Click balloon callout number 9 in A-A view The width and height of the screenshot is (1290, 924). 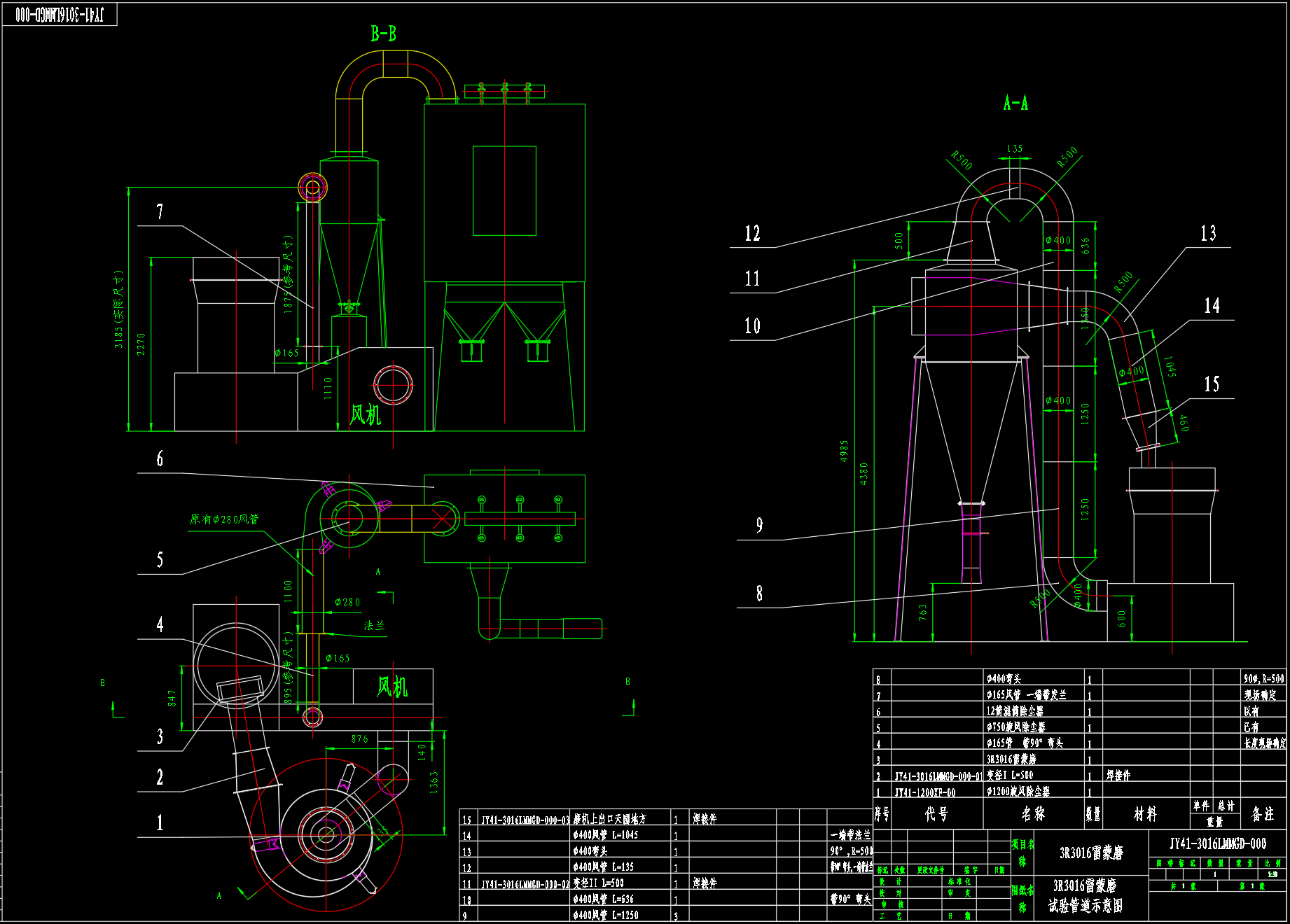(758, 526)
